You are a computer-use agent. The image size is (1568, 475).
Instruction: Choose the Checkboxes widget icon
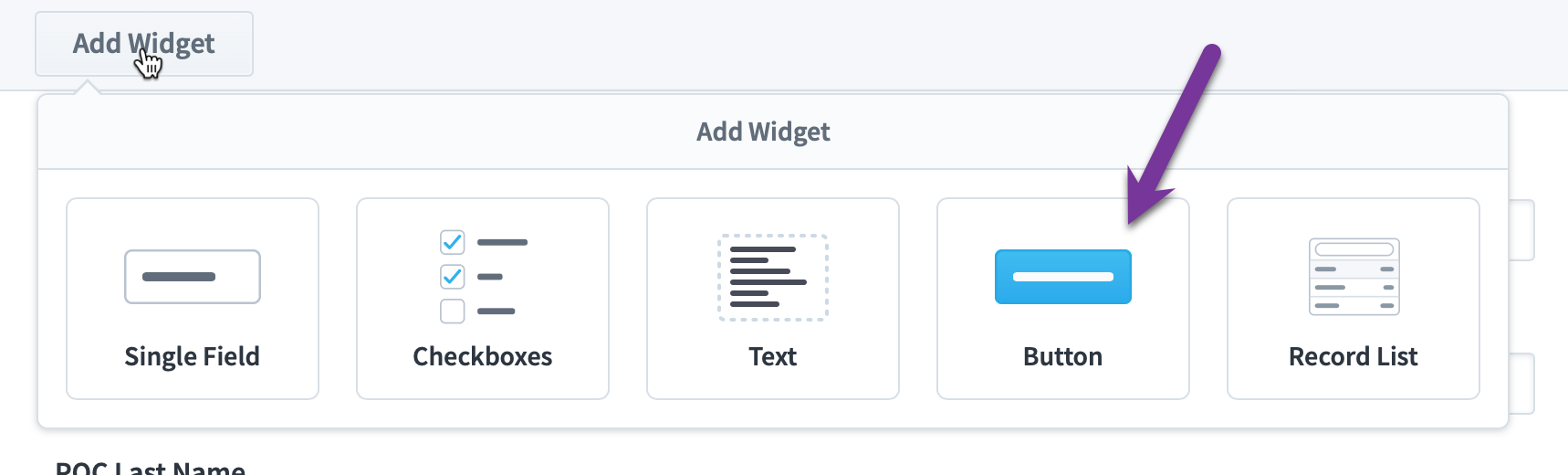[484, 277]
